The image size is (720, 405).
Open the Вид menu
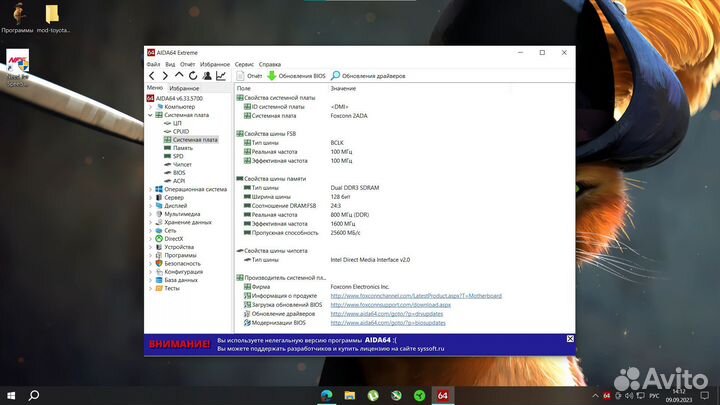click(170, 64)
